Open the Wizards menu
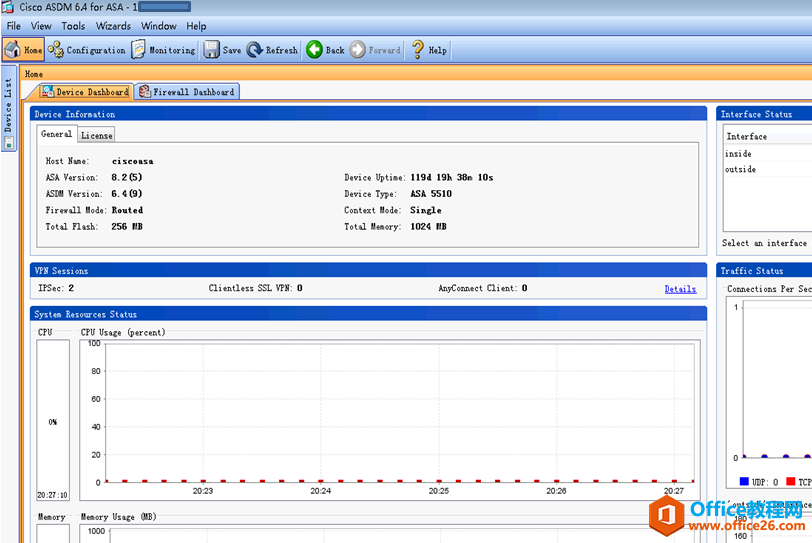812x543 pixels. pyautogui.click(x=113, y=26)
